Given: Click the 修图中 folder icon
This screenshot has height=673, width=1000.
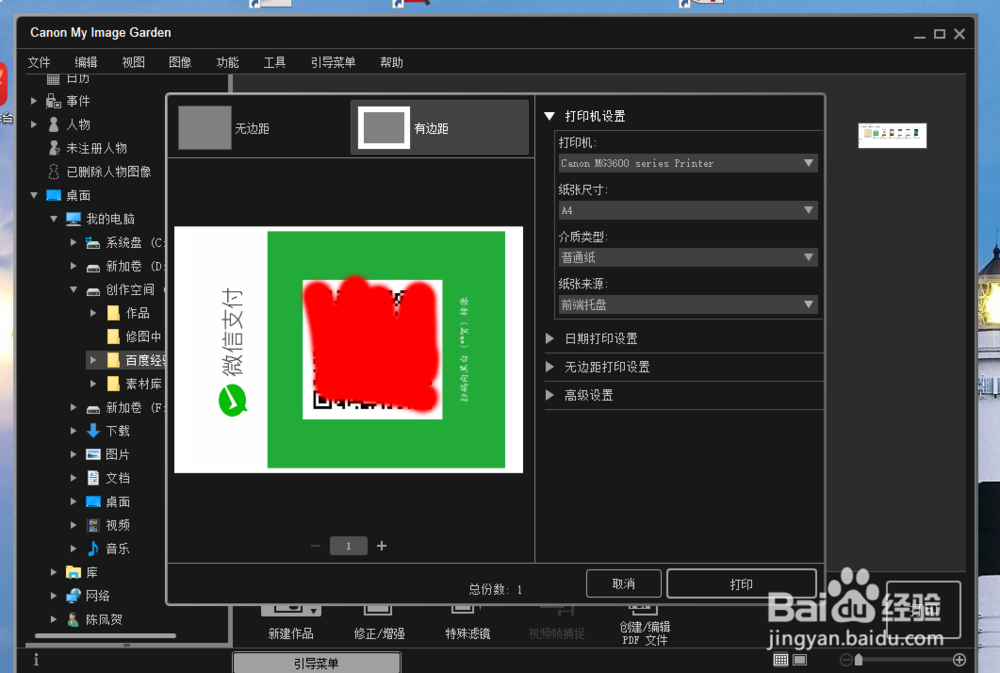Looking at the screenshot, I should (113, 336).
